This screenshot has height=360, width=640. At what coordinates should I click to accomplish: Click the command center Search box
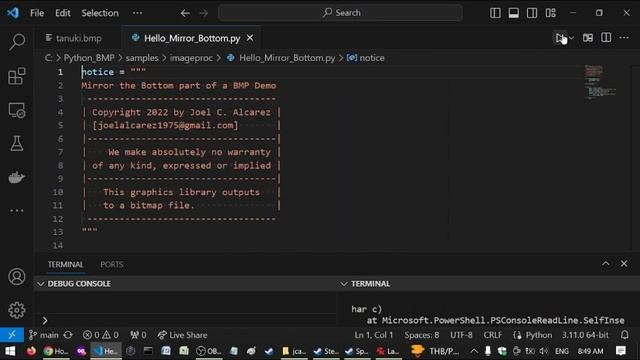pos(340,13)
